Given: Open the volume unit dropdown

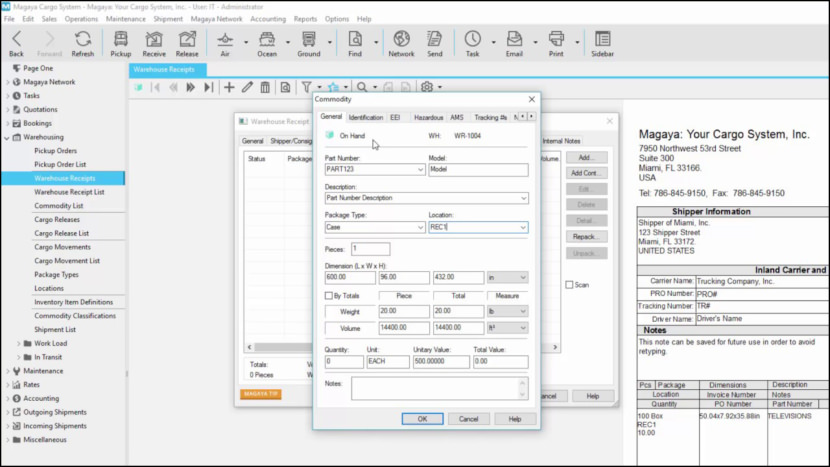Looking at the screenshot, I should coord(507,328).
